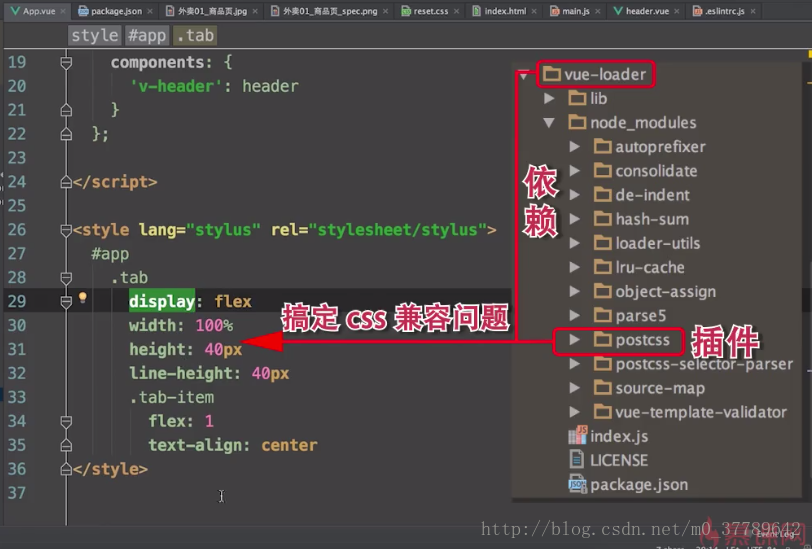Screen dimensions: 812x549
Task: Collapse the components block fold marker on line 19
Action: point(66,63)
